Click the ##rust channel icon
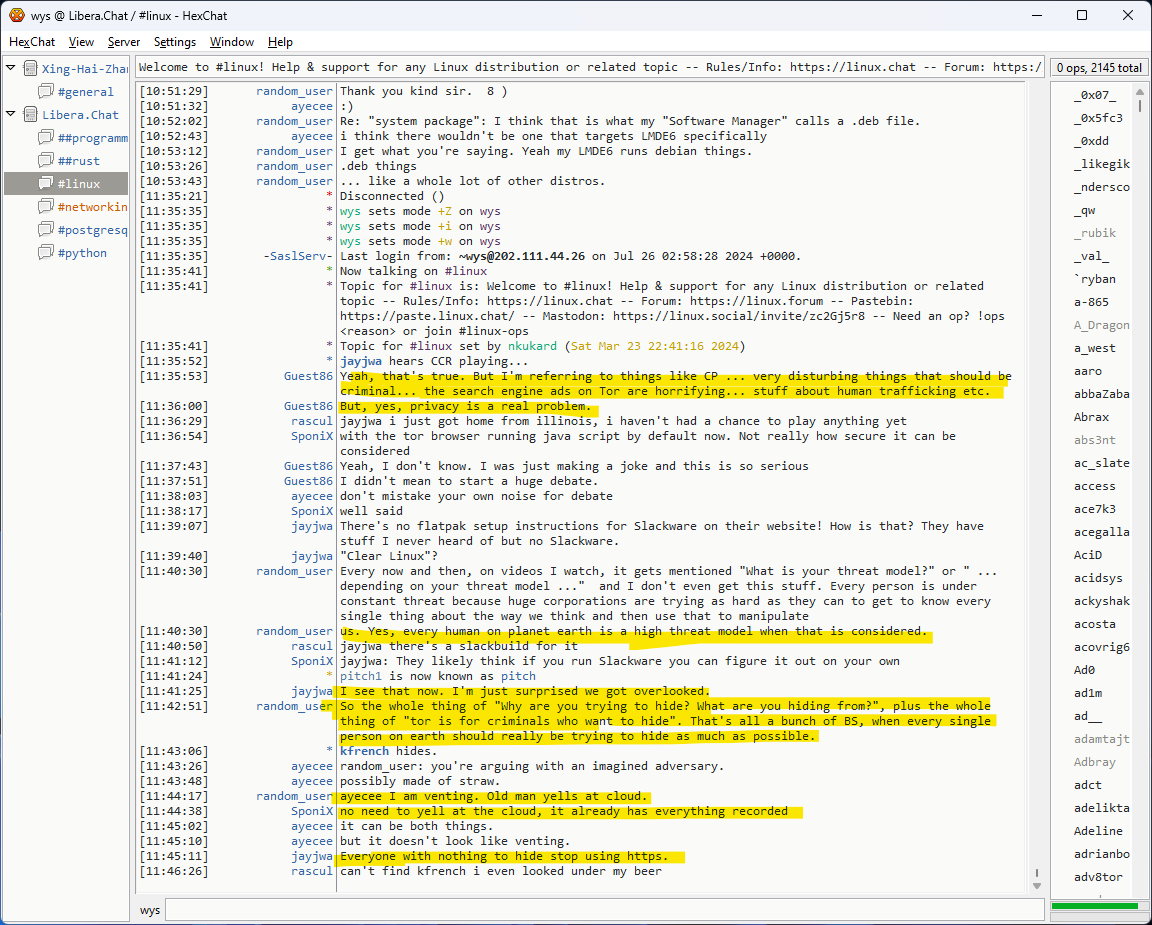1152x925 pixels. tap(46, 161)
